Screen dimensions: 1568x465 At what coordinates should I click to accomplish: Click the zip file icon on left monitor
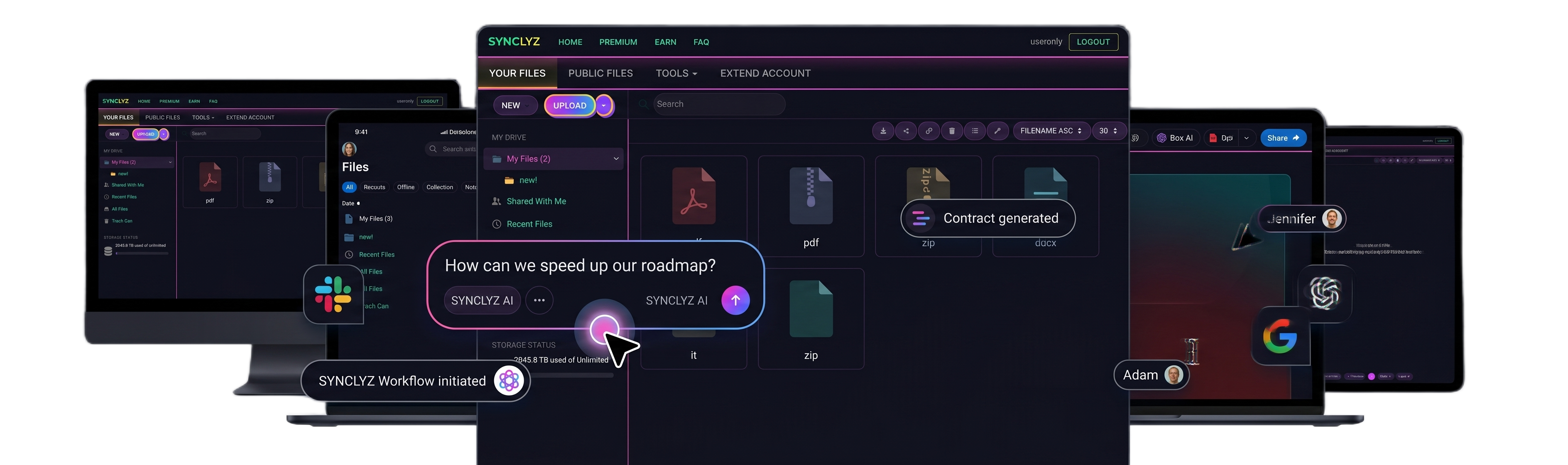tap(269, 176)
